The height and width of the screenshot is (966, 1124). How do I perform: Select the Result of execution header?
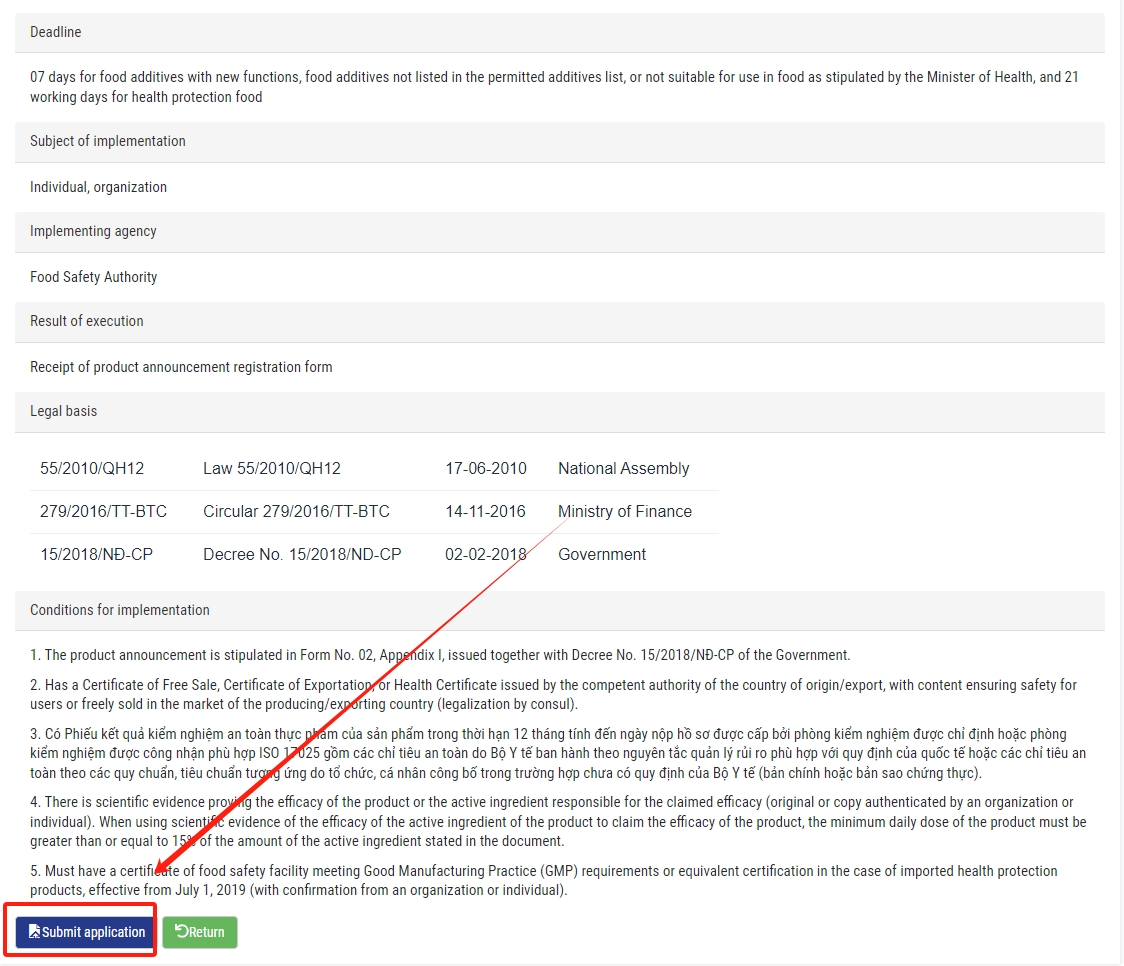pyautogui.click(x=559, y=321)
